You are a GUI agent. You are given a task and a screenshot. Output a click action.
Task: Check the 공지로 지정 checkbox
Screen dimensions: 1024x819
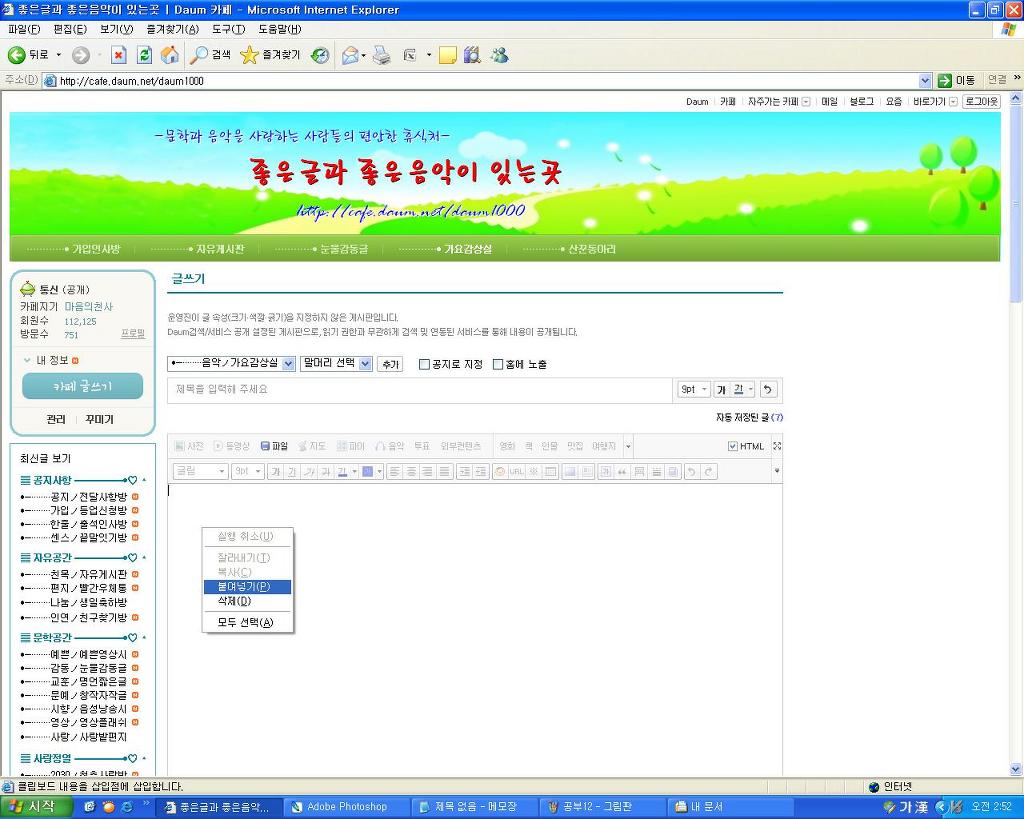[x=424, y=364]
